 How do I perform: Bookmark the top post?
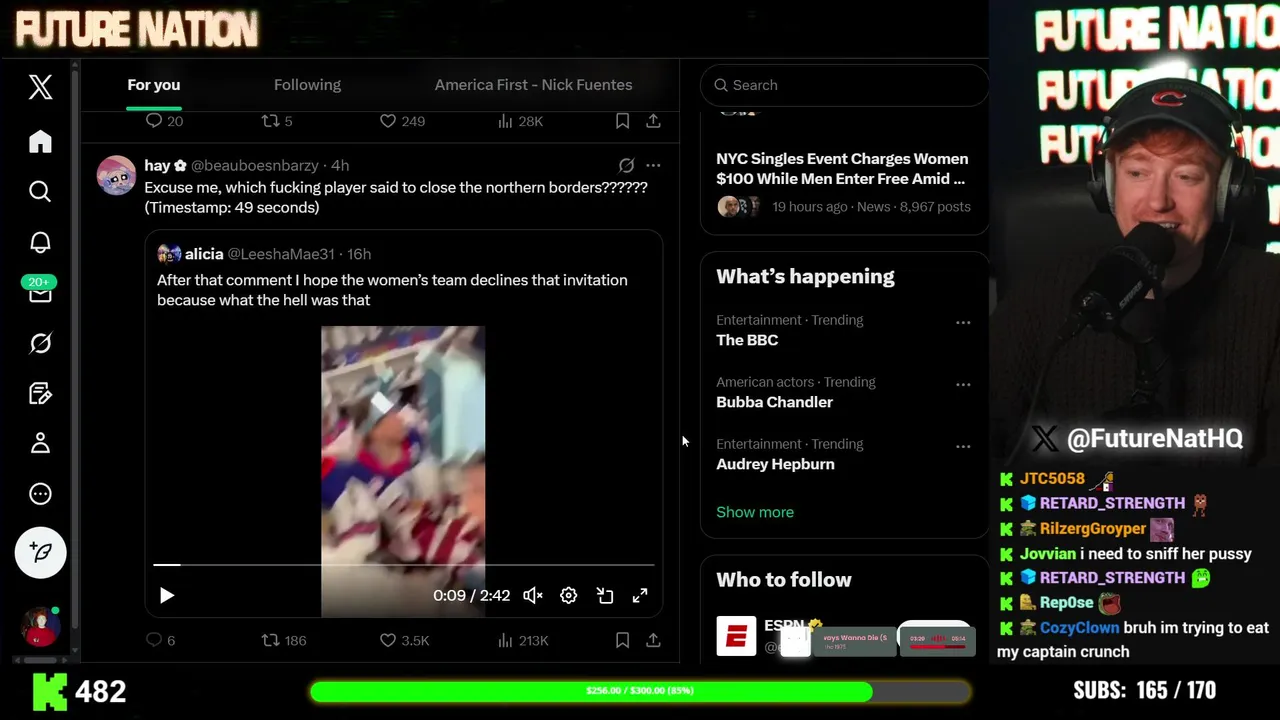622,121
